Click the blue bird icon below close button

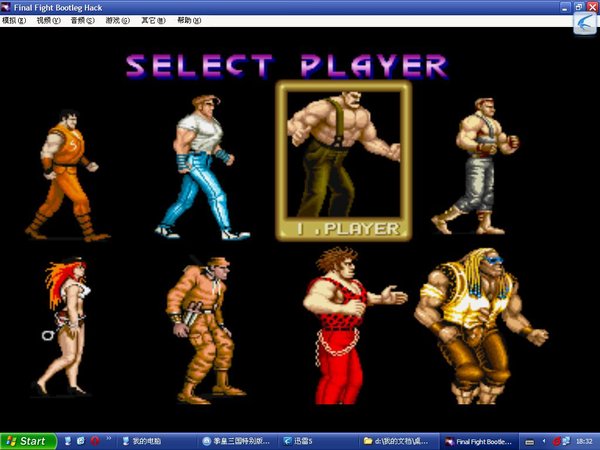(585, 24)
